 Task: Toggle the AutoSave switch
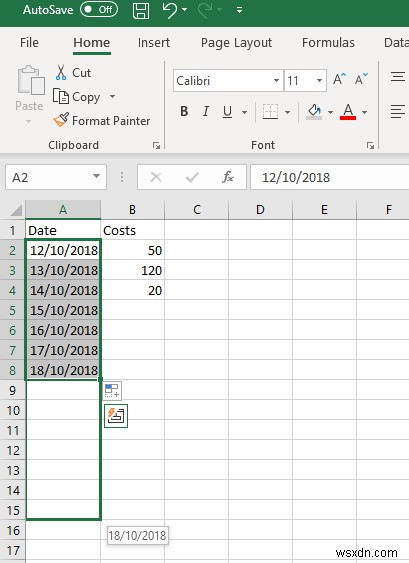(x=99, y=9)
